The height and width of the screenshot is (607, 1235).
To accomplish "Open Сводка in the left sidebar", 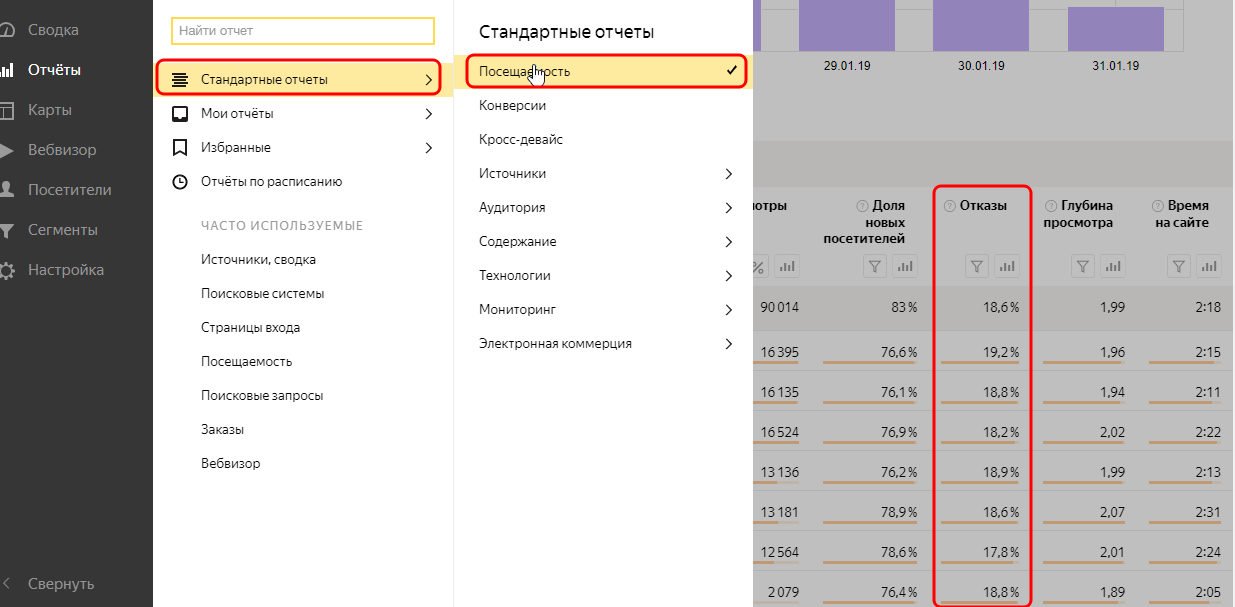I will [x=53, y=30].
